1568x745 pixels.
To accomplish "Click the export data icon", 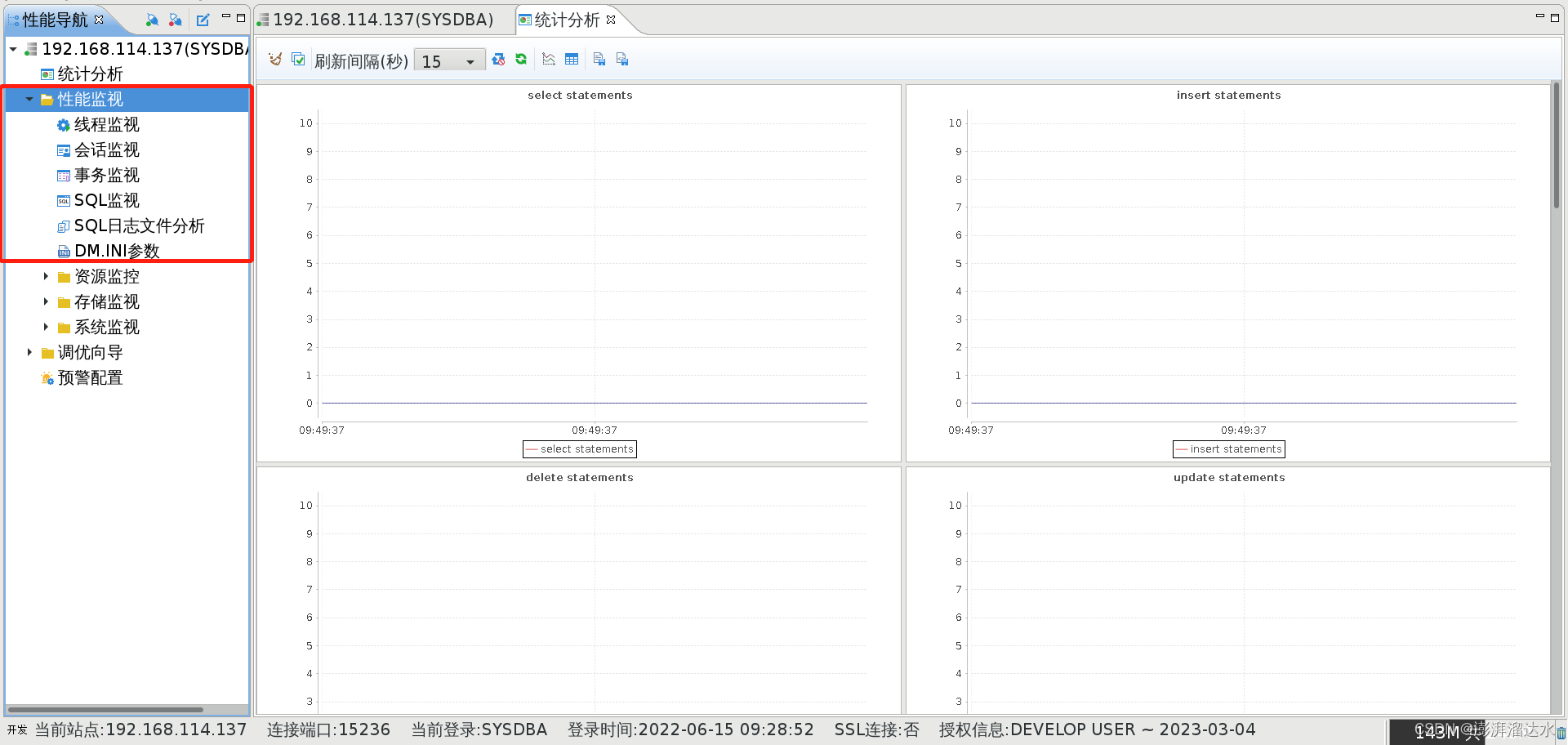I will point(599,59).
